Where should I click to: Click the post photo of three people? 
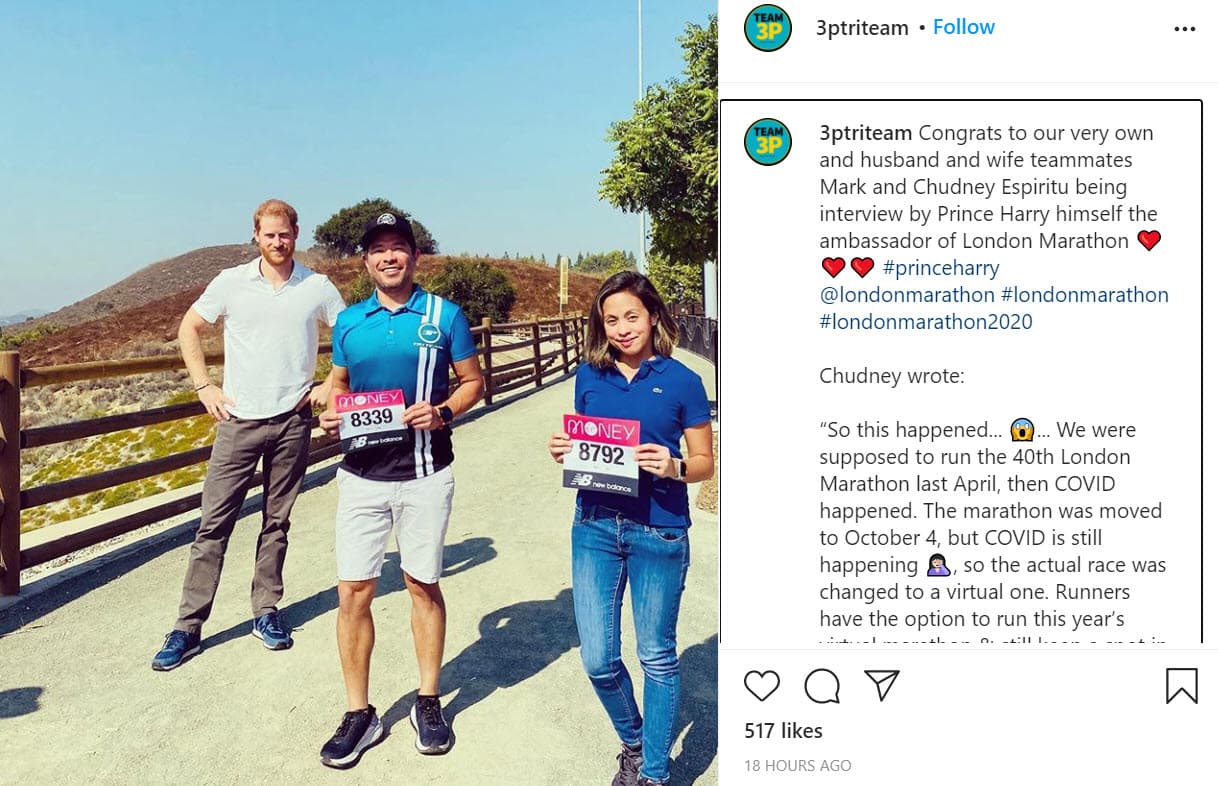tap(359, 393)
